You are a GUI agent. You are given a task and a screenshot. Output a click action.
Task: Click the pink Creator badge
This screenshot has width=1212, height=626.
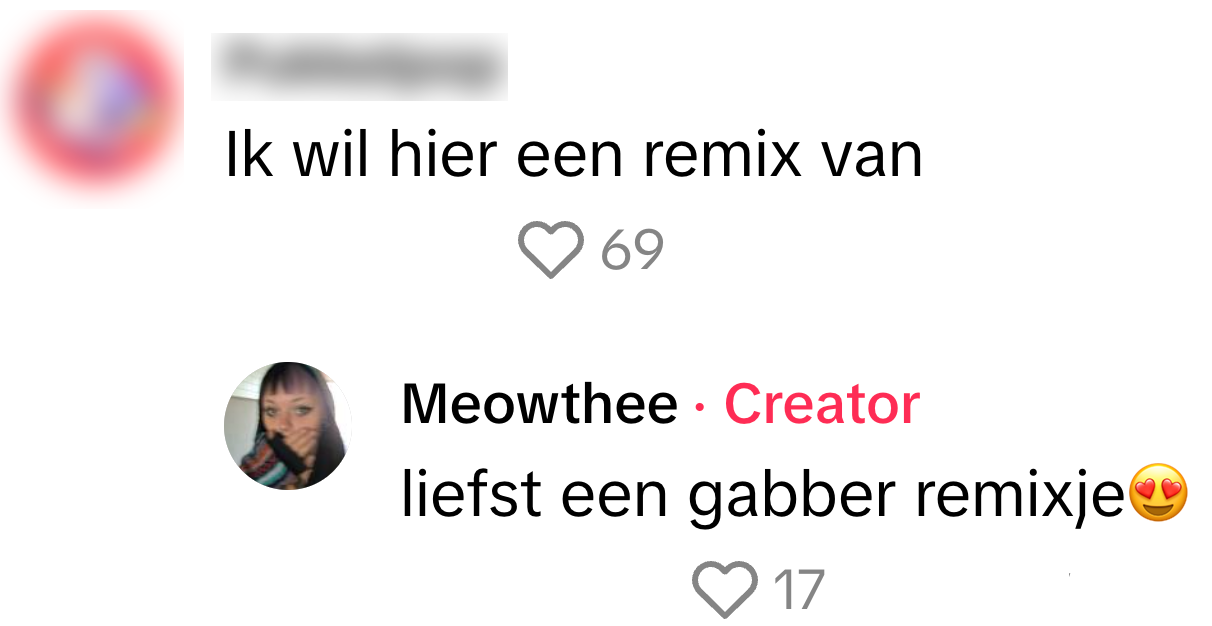coord(822,405)
